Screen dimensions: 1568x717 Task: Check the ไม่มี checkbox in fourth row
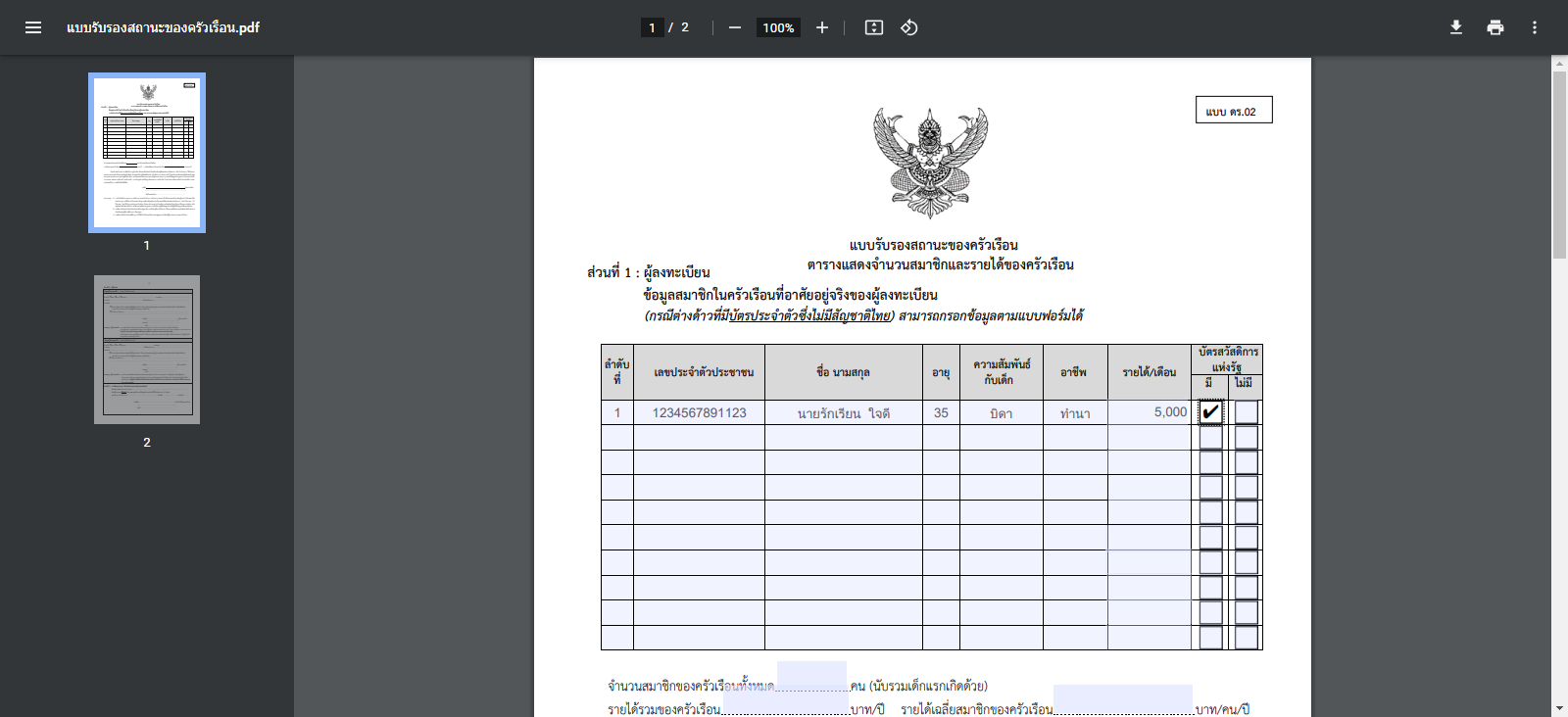point(1247,487)
